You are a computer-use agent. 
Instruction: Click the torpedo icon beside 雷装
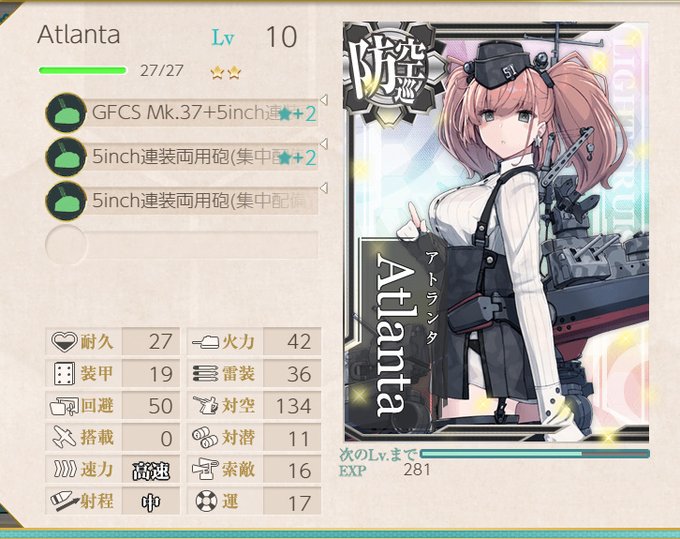point(205,374)
